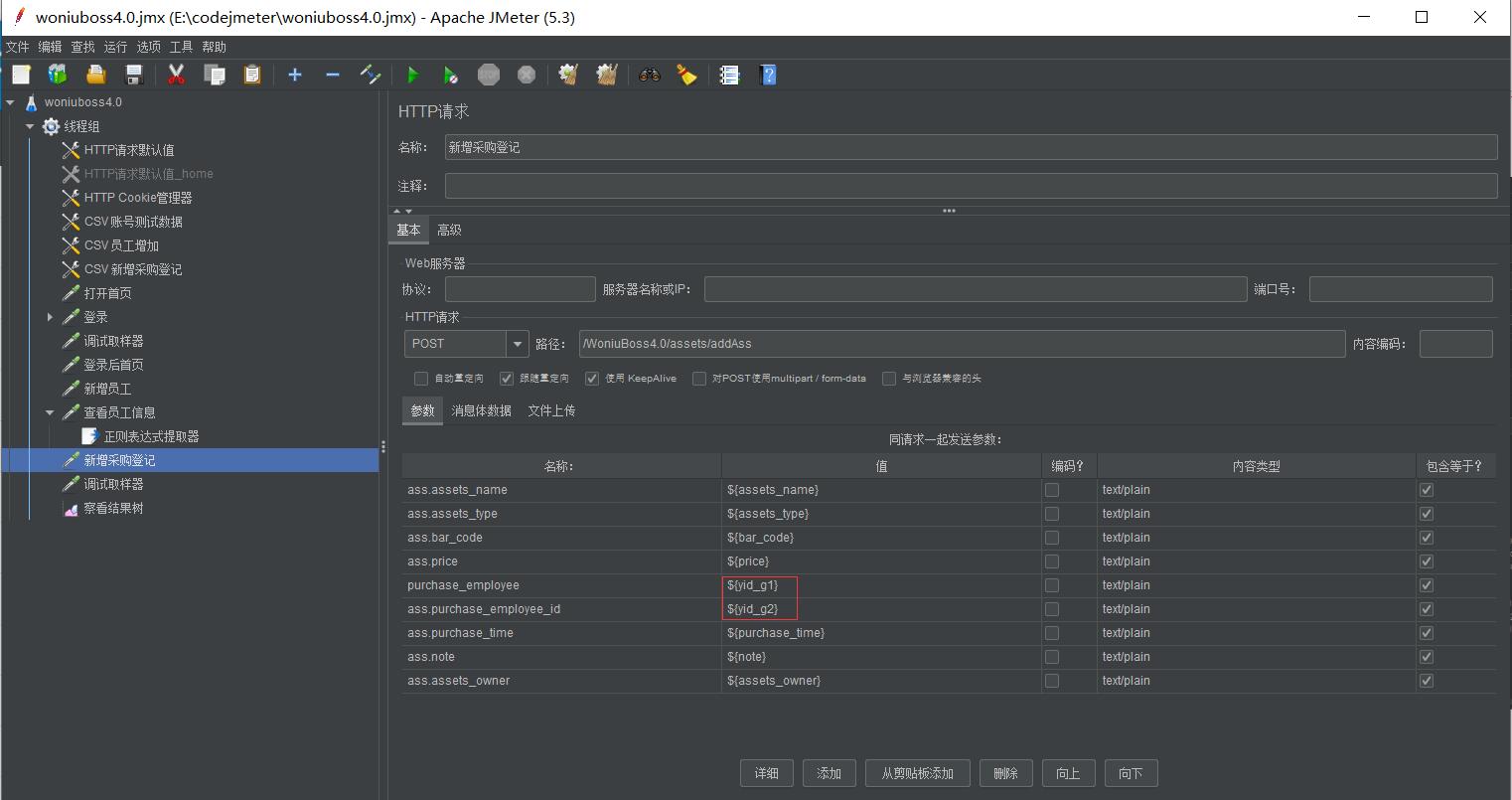
Task: Click the ${yid_g1} value cell
Action: 880,585
